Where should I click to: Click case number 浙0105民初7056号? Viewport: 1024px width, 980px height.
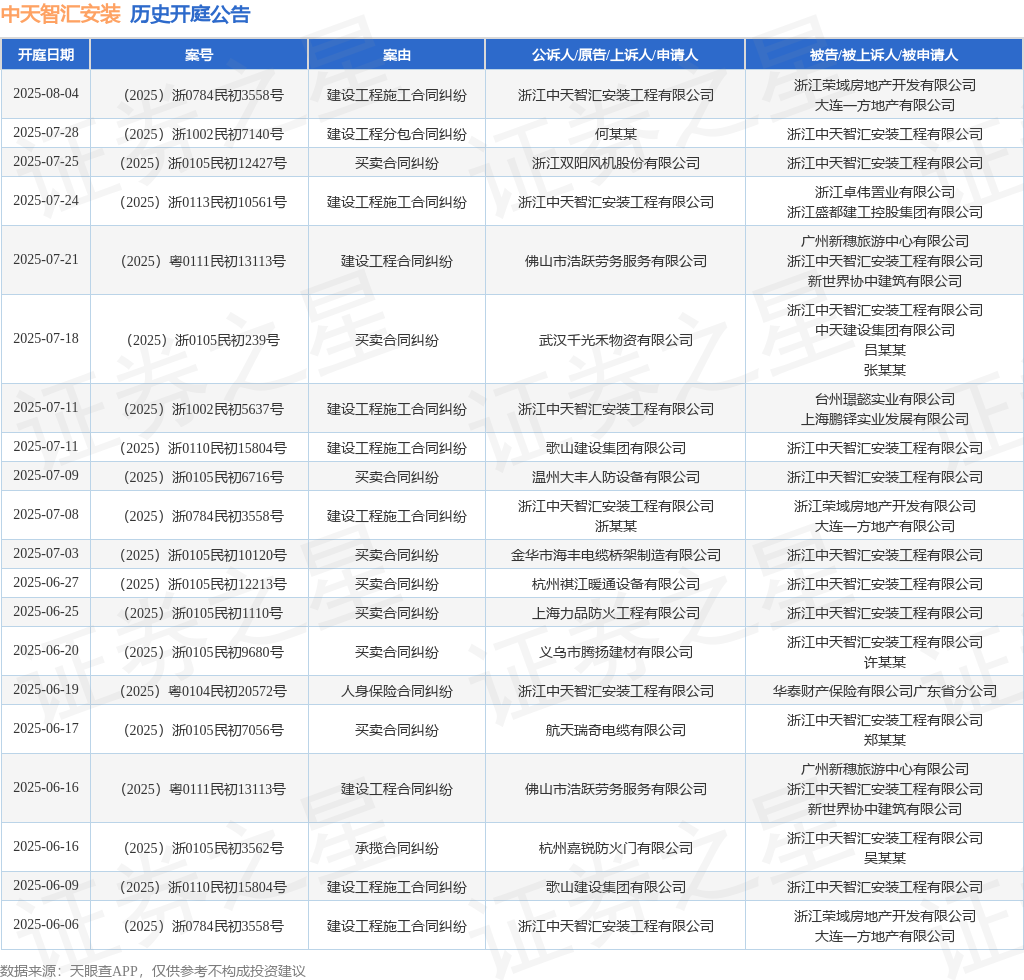click(204, 731)
